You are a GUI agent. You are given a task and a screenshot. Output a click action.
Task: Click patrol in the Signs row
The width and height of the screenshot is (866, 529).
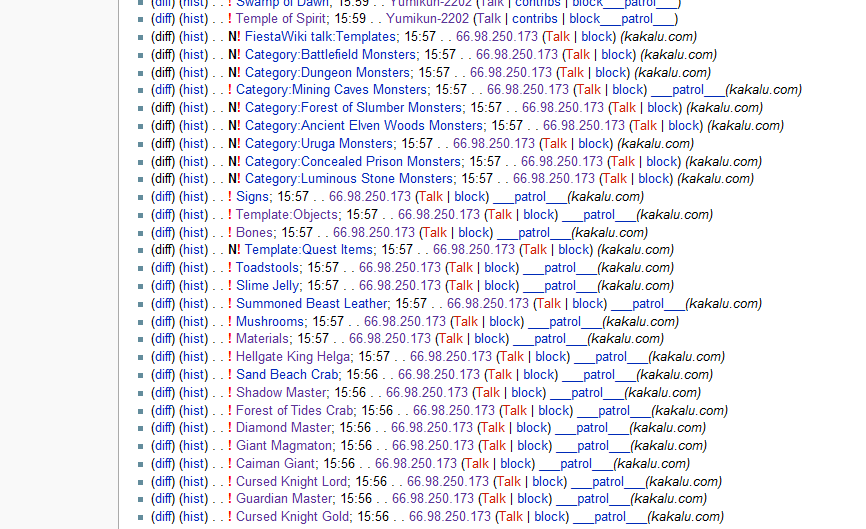pos(530,197)
